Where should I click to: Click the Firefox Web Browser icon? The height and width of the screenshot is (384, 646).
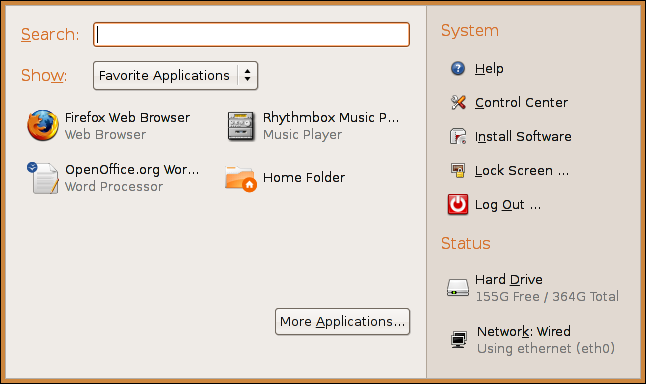pos(43,125)
